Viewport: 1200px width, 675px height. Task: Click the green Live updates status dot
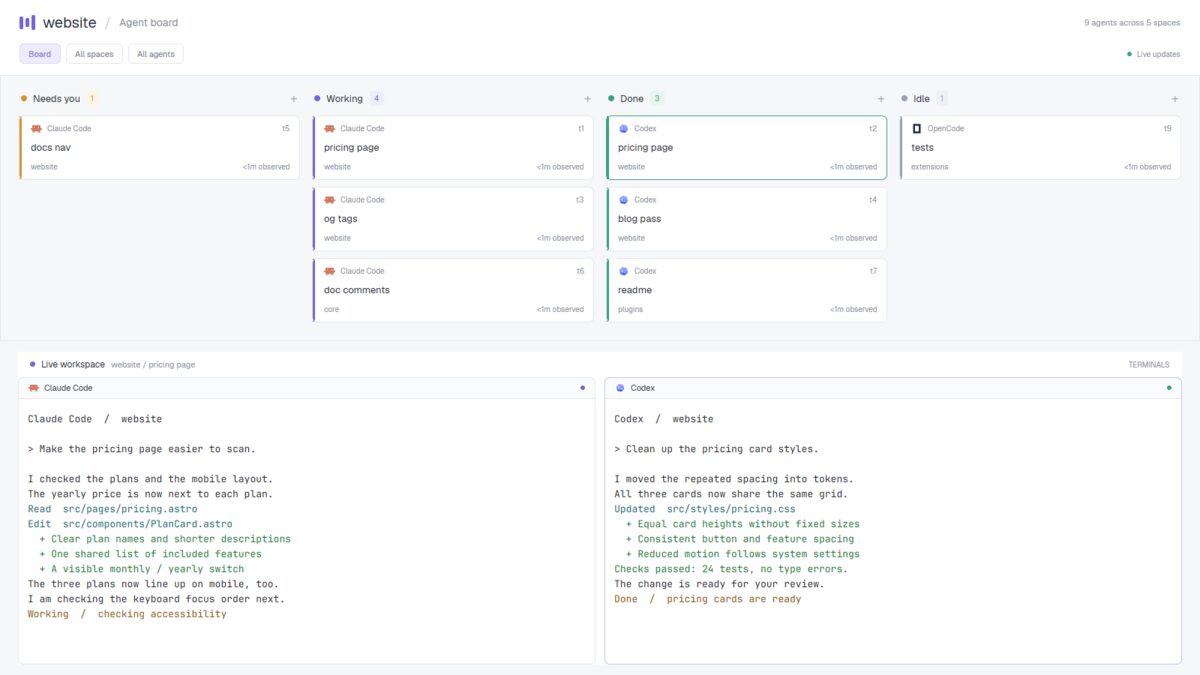[1130, 54]
